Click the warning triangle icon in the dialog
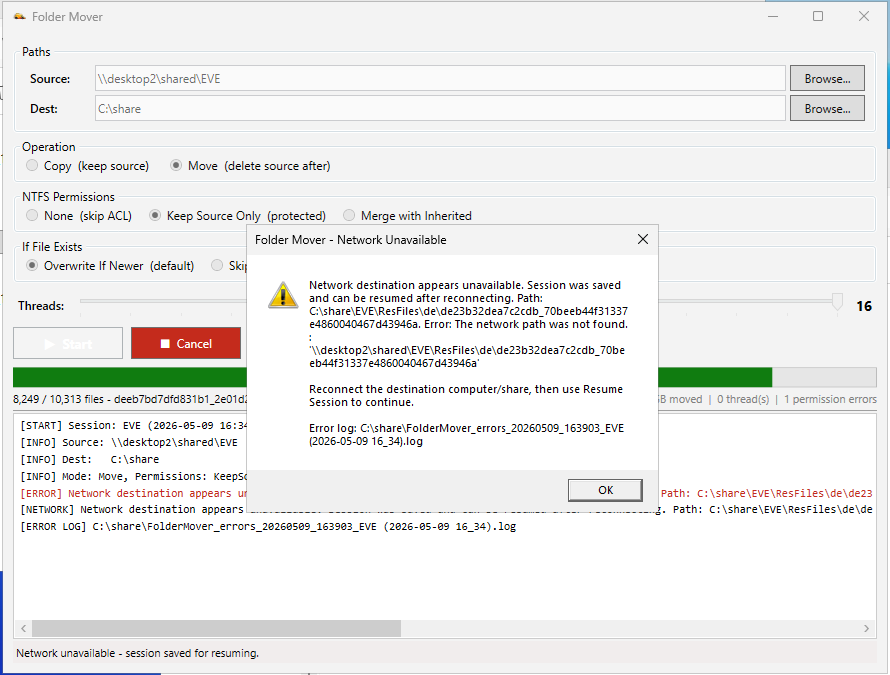 pos(283,295)
